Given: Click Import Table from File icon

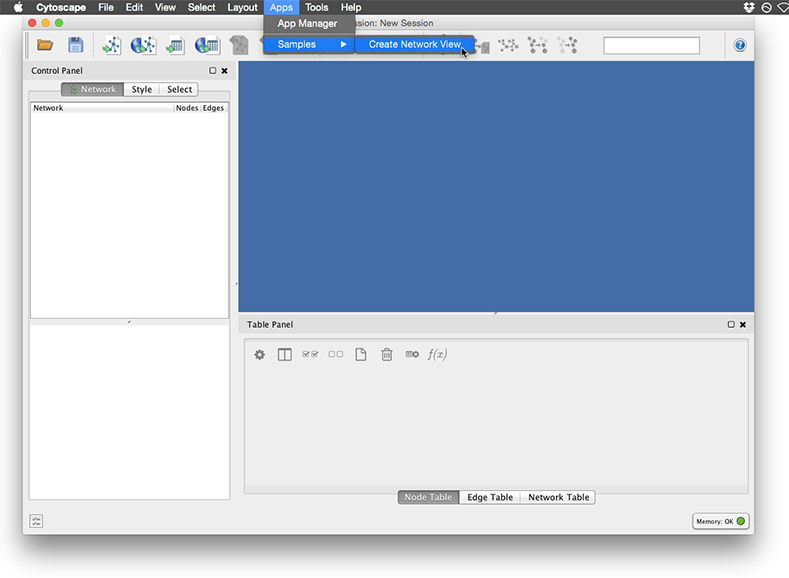Looking at the screenshot, I should [175, 45].
